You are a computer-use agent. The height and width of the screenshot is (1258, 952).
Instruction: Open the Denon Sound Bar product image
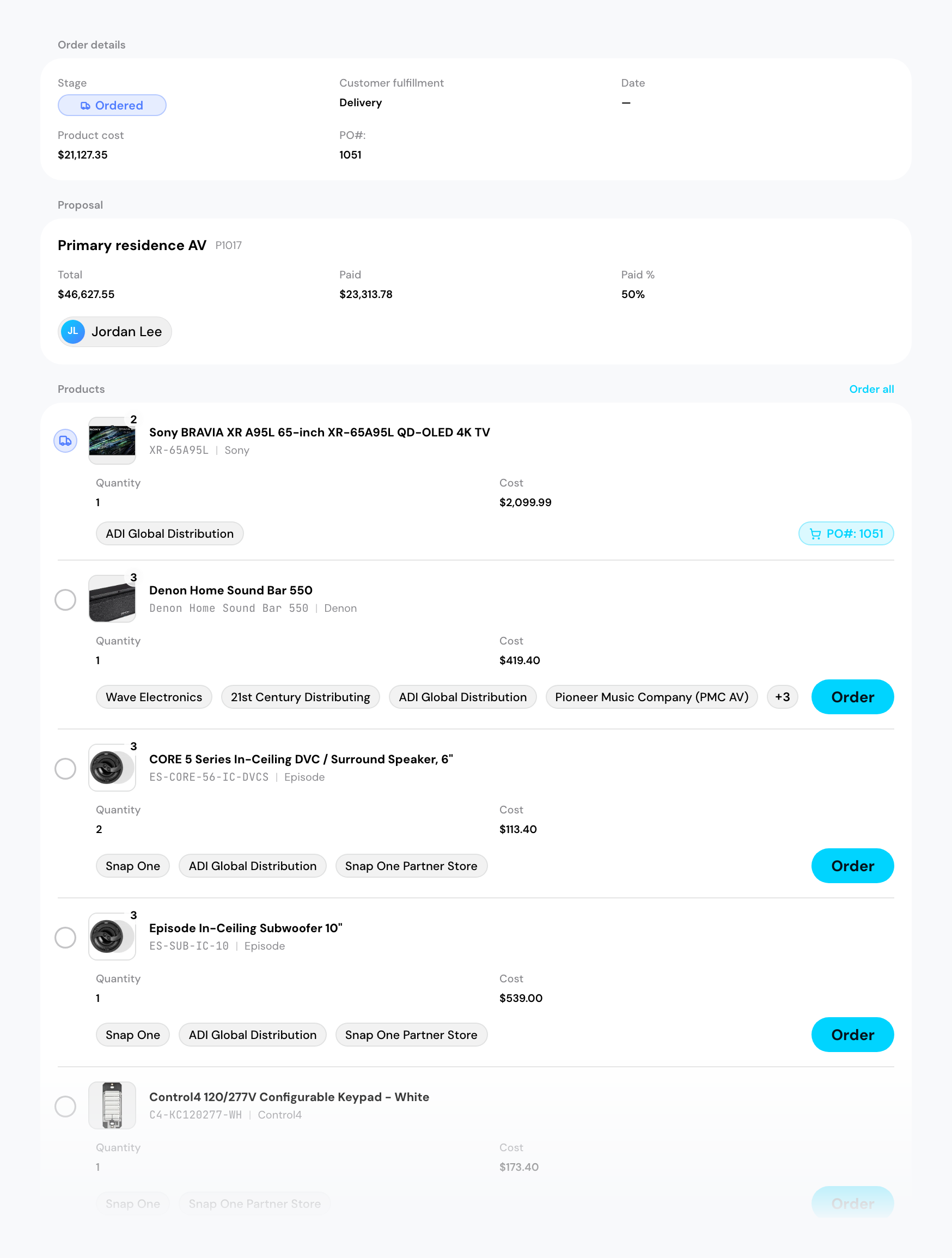point(112,599)
